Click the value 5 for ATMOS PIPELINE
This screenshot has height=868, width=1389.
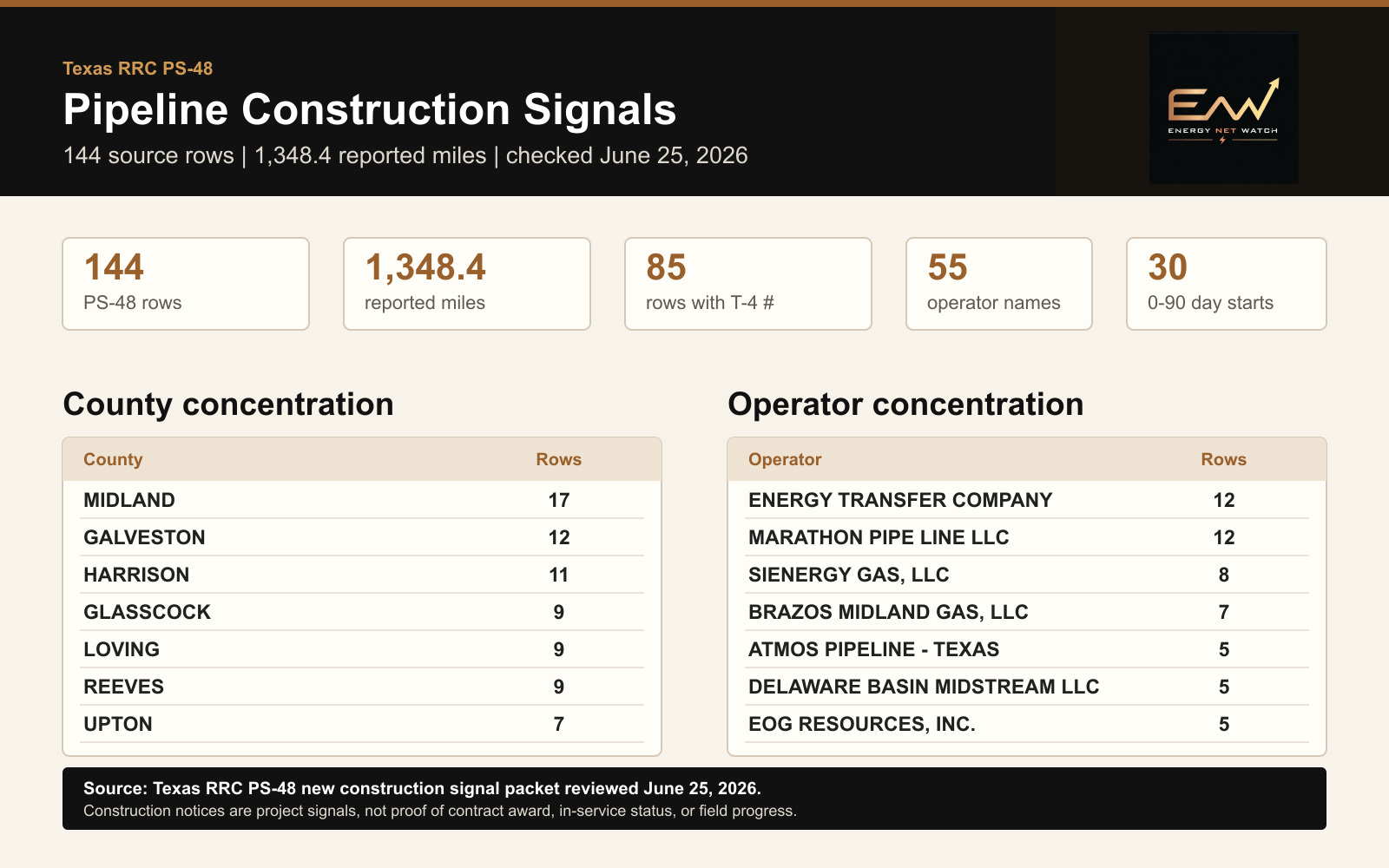1224,649
